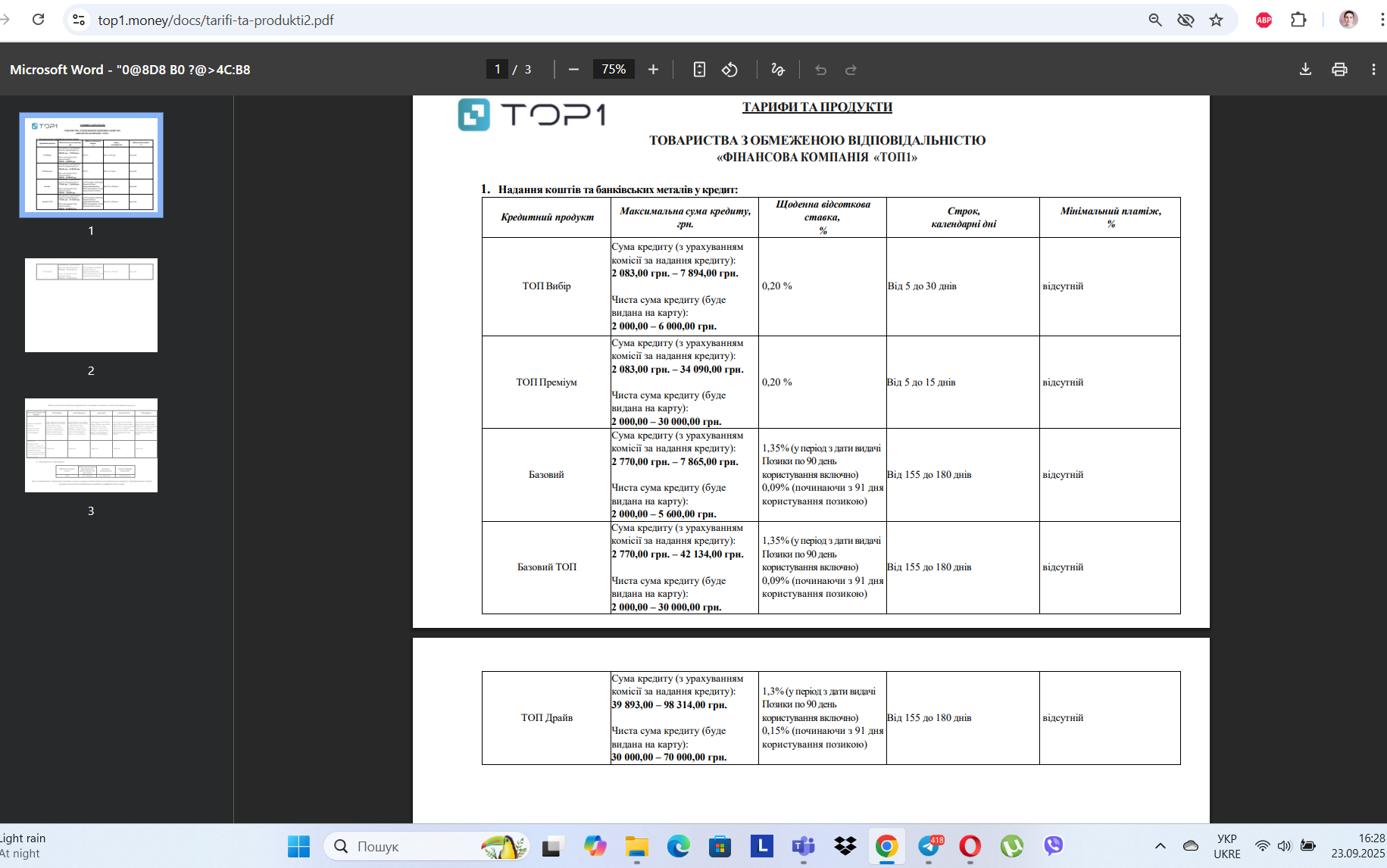Select page 3 thumbnail
Screen dimensions: 1387x868
point(91,445)
